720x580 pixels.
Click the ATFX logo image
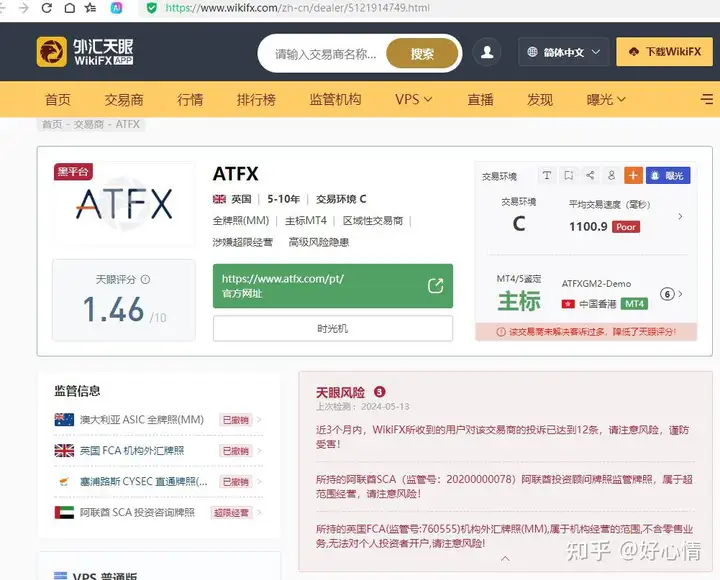124,204
